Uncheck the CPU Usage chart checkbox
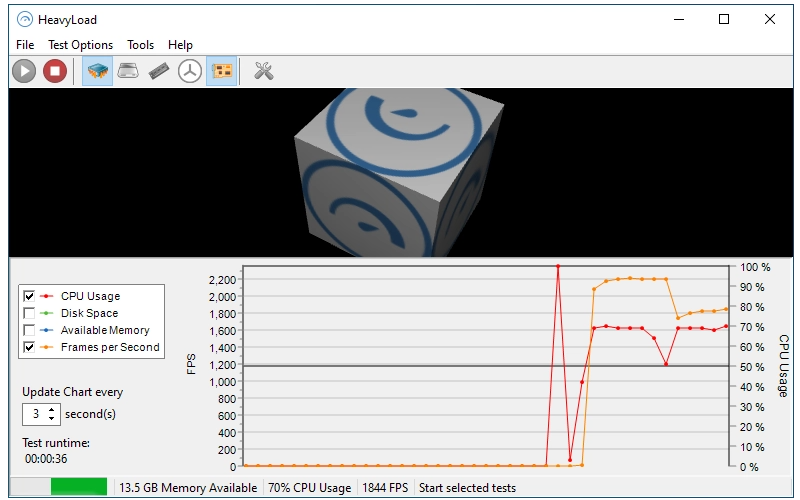800x500 pixels. 29,296
